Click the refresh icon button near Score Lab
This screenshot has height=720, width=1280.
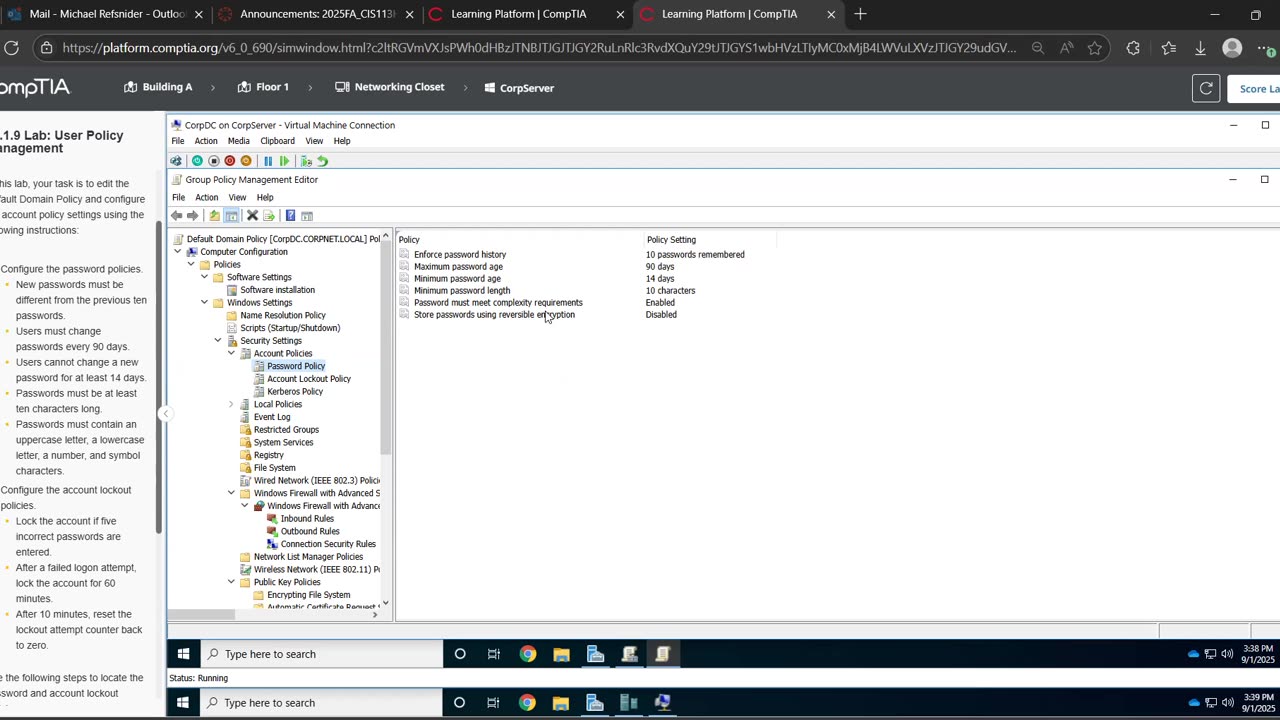1206,88
